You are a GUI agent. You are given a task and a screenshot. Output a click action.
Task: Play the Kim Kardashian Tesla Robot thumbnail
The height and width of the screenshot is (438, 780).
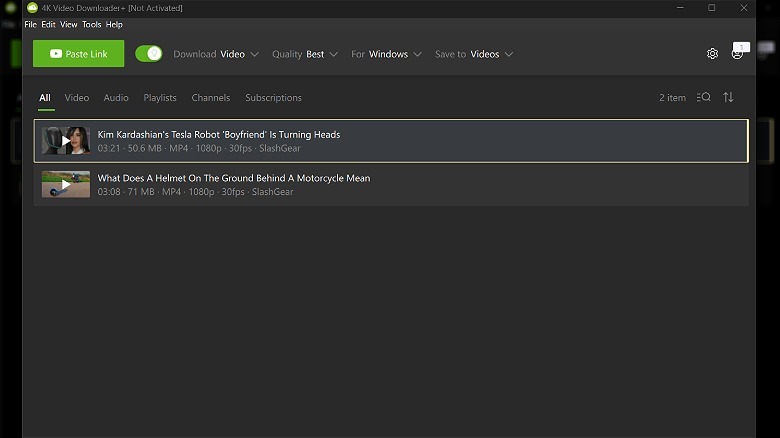66,141
